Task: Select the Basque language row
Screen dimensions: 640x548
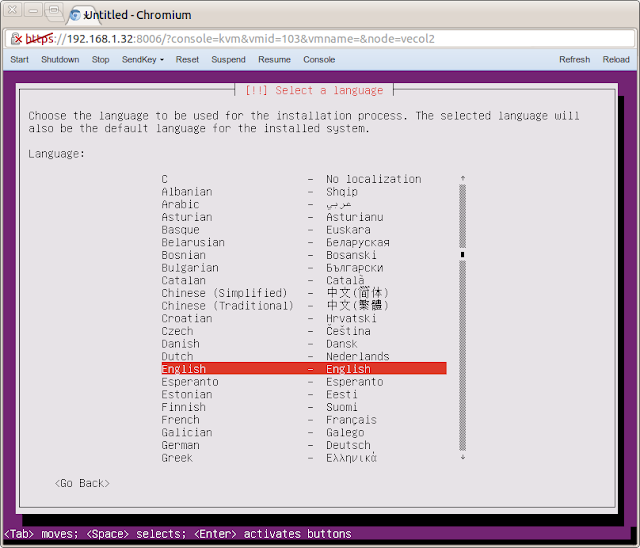Action: coord(304,229)
